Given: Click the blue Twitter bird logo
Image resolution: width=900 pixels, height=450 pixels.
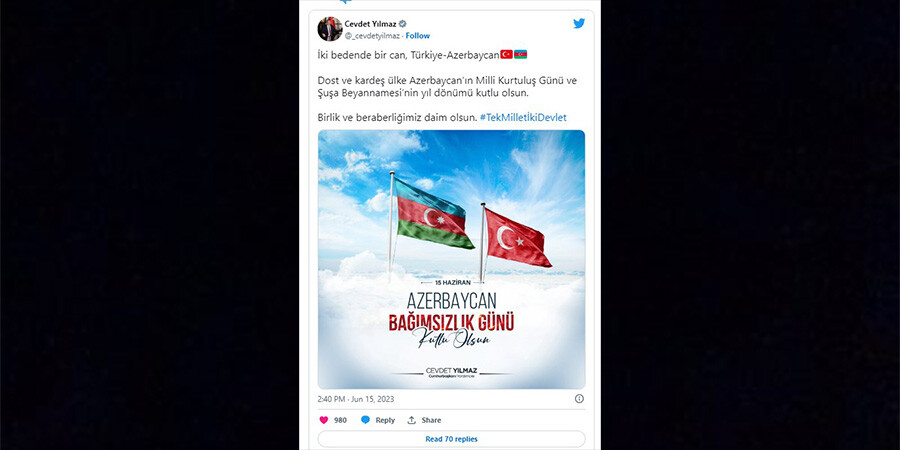Looking at the screenshot, I should 579,24.
